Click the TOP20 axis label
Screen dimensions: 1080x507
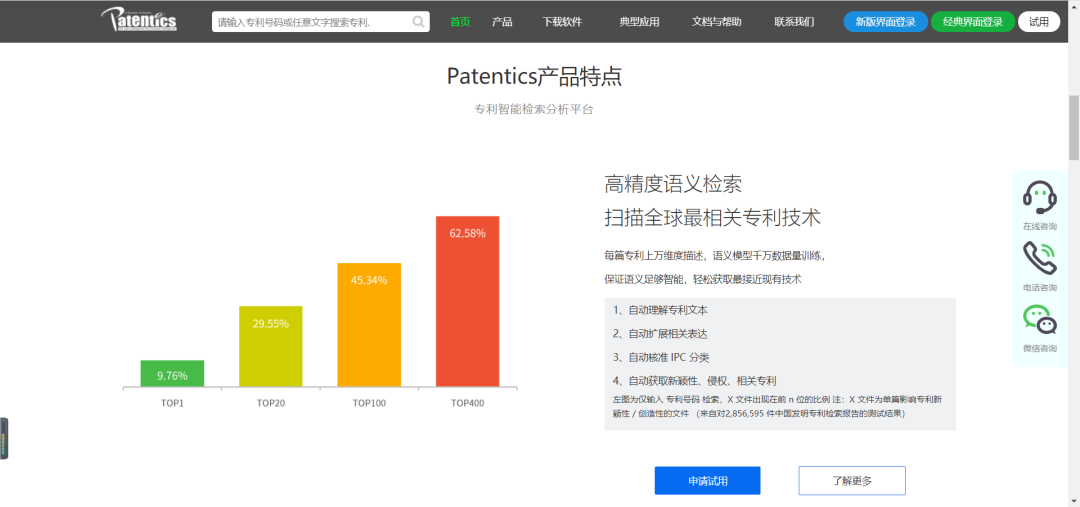coord(271,403)
